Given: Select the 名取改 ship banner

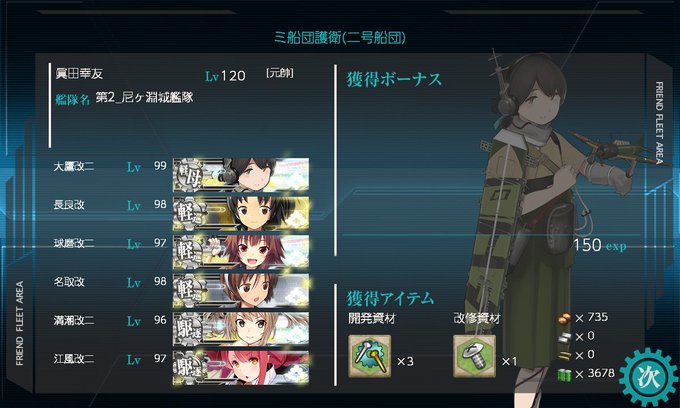Looking at the screenshot, I should click(241, 290).
